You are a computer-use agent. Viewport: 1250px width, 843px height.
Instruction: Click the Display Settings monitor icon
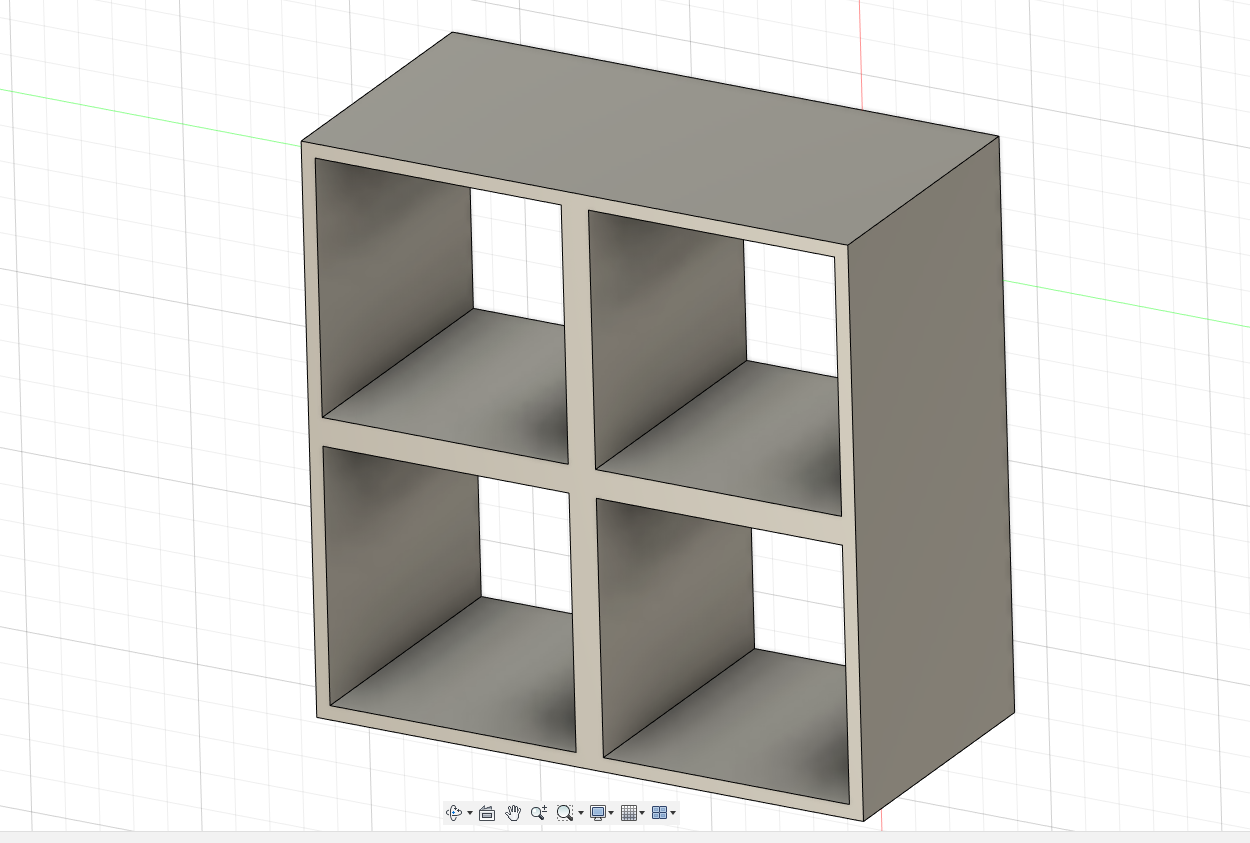tap(598, 813)
